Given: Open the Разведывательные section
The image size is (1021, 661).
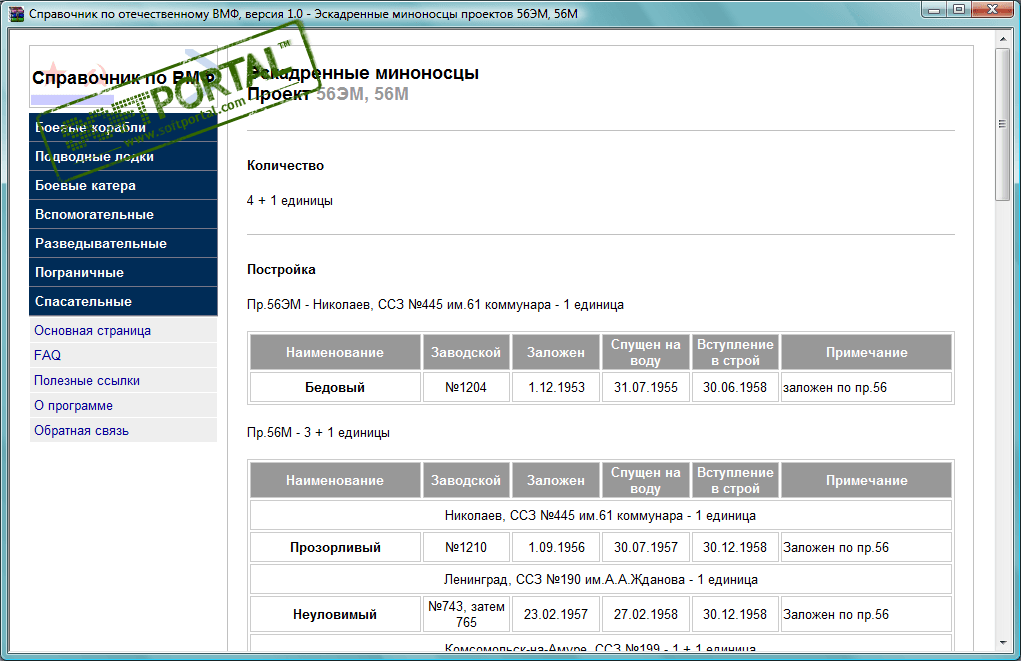Looking at the screenshot, I should click(x=123, y=244).
